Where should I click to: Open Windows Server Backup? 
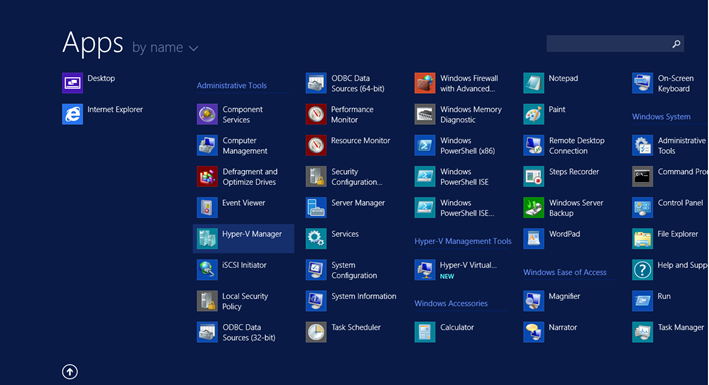[x=563, y=208]
